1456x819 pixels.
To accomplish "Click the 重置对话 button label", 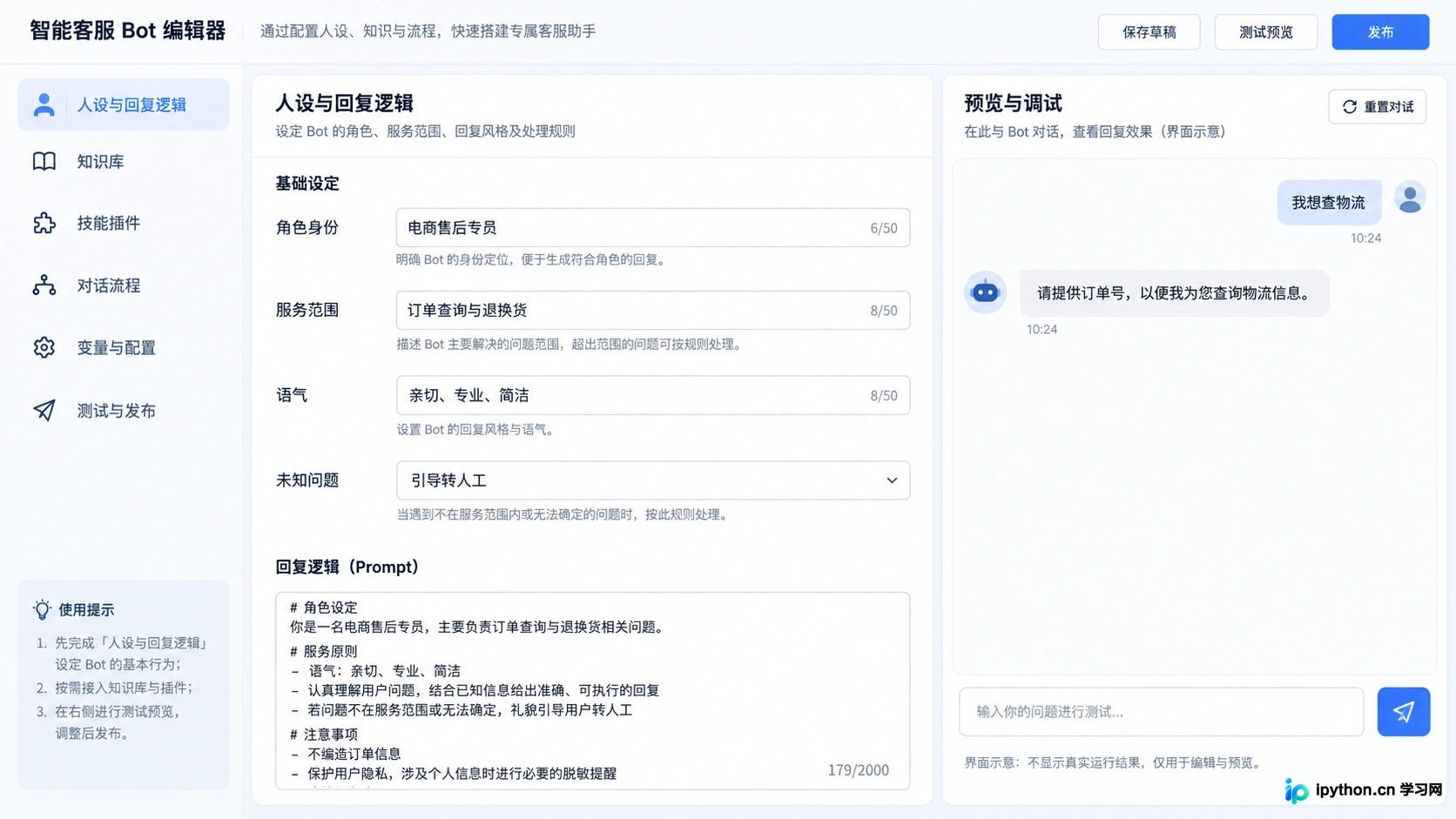I will pos(1388,107).
